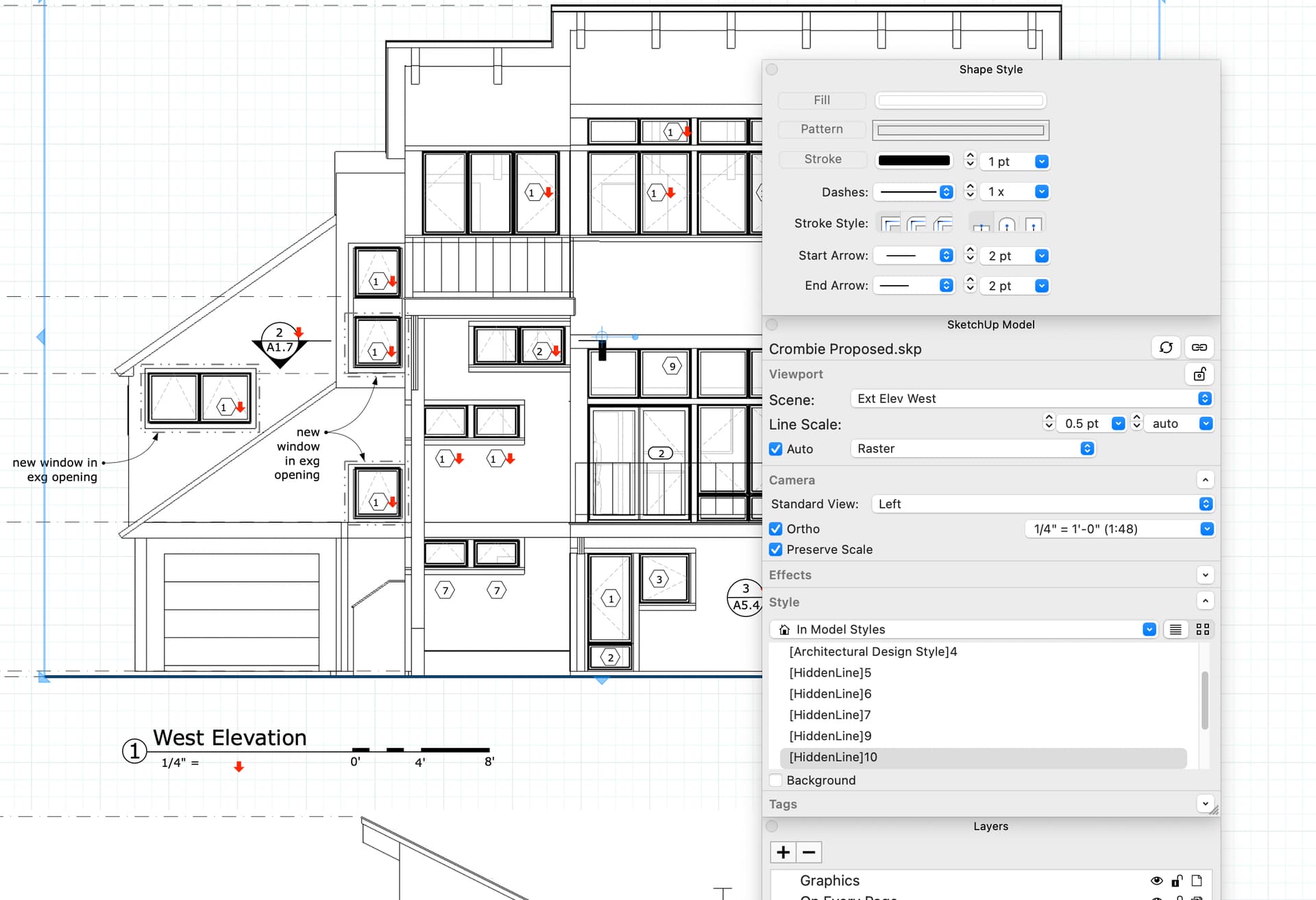
Task: Choose the round cap stroke ending
Action: [x=1007, y=224]
